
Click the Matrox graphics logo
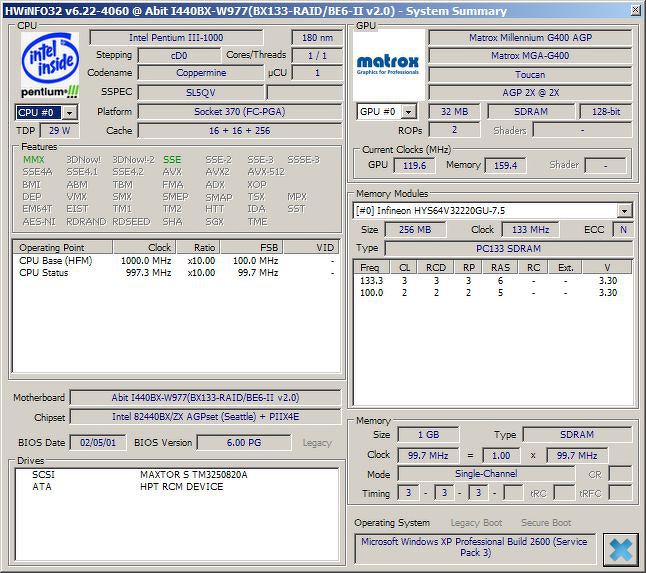(x=389, y=65)
